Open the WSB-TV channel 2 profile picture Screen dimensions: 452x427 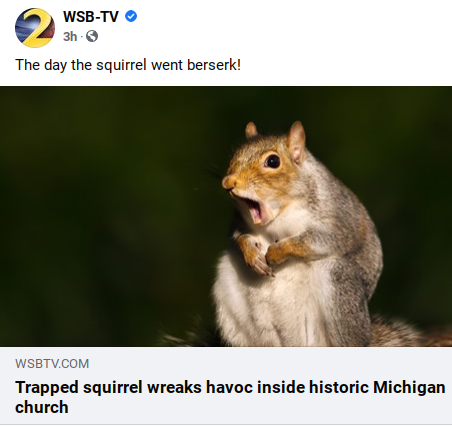35,28
